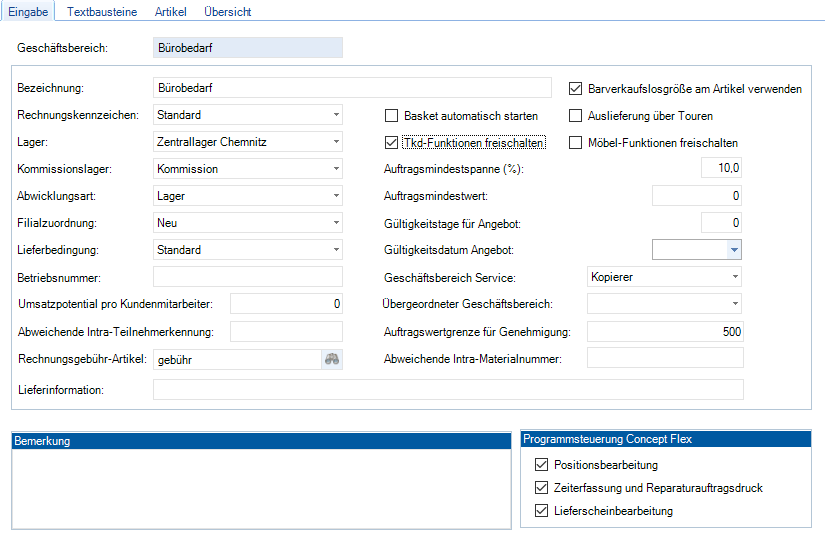This screenshot has height=536, width=825.
Task: Check Möbel-Funktionen freischalten box
Action: 575,143
